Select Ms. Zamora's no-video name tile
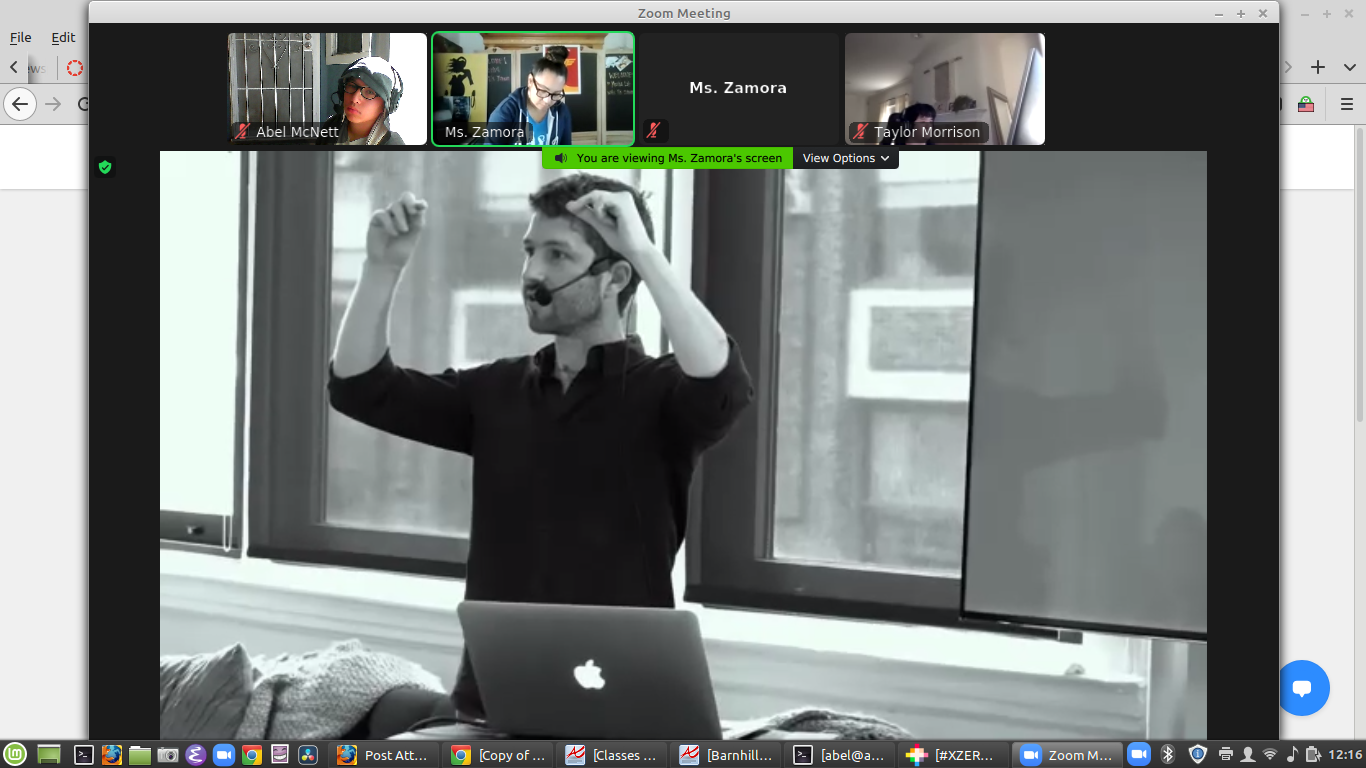This screenshot has height=768, width=1366. pyautogui.click(x=739, y=89)
